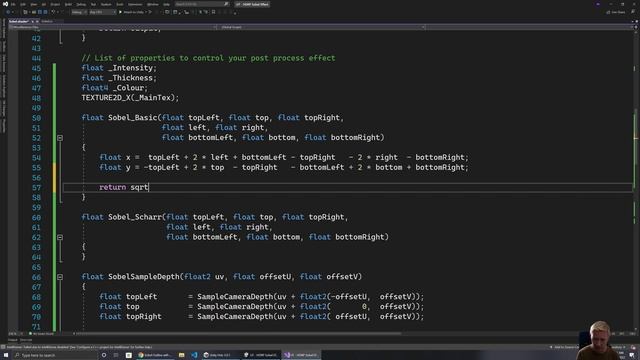Click the Visual Studio search box

[202, 4]
